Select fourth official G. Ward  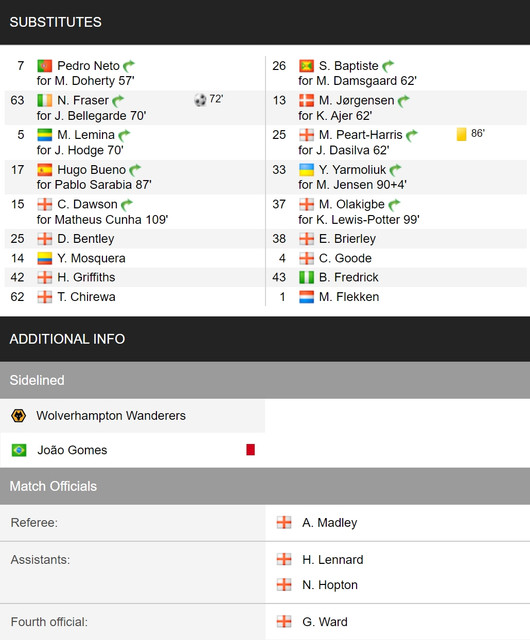[325, 622]
